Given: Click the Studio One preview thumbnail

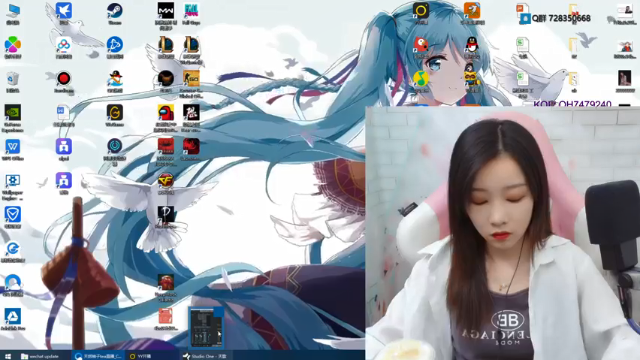Looking at the screenshot, I should pyautogui.click(x=206, y=327).
